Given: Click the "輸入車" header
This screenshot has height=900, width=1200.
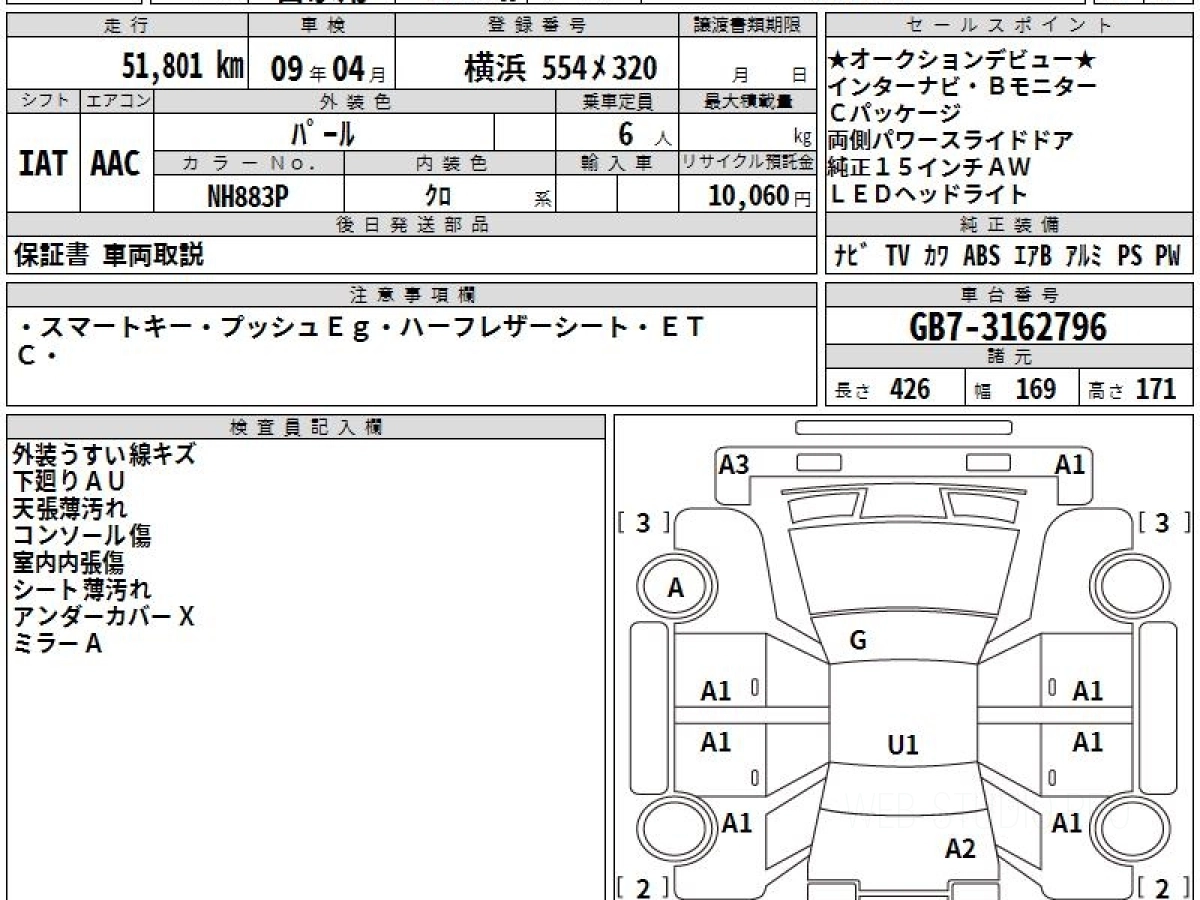Looking at the screenshot, I should click(617, 163).
